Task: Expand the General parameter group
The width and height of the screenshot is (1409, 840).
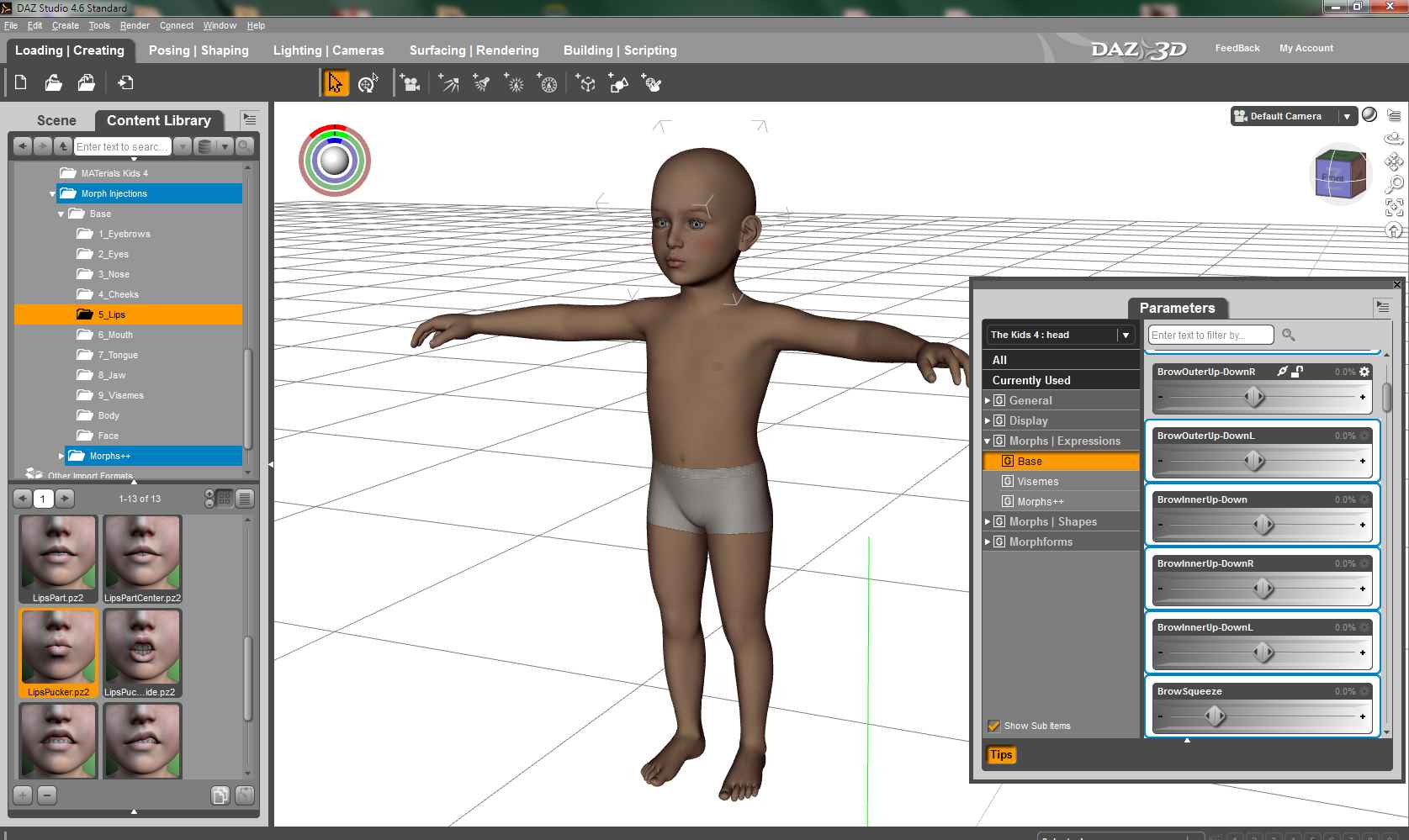Action: click(x=988, y=401)
